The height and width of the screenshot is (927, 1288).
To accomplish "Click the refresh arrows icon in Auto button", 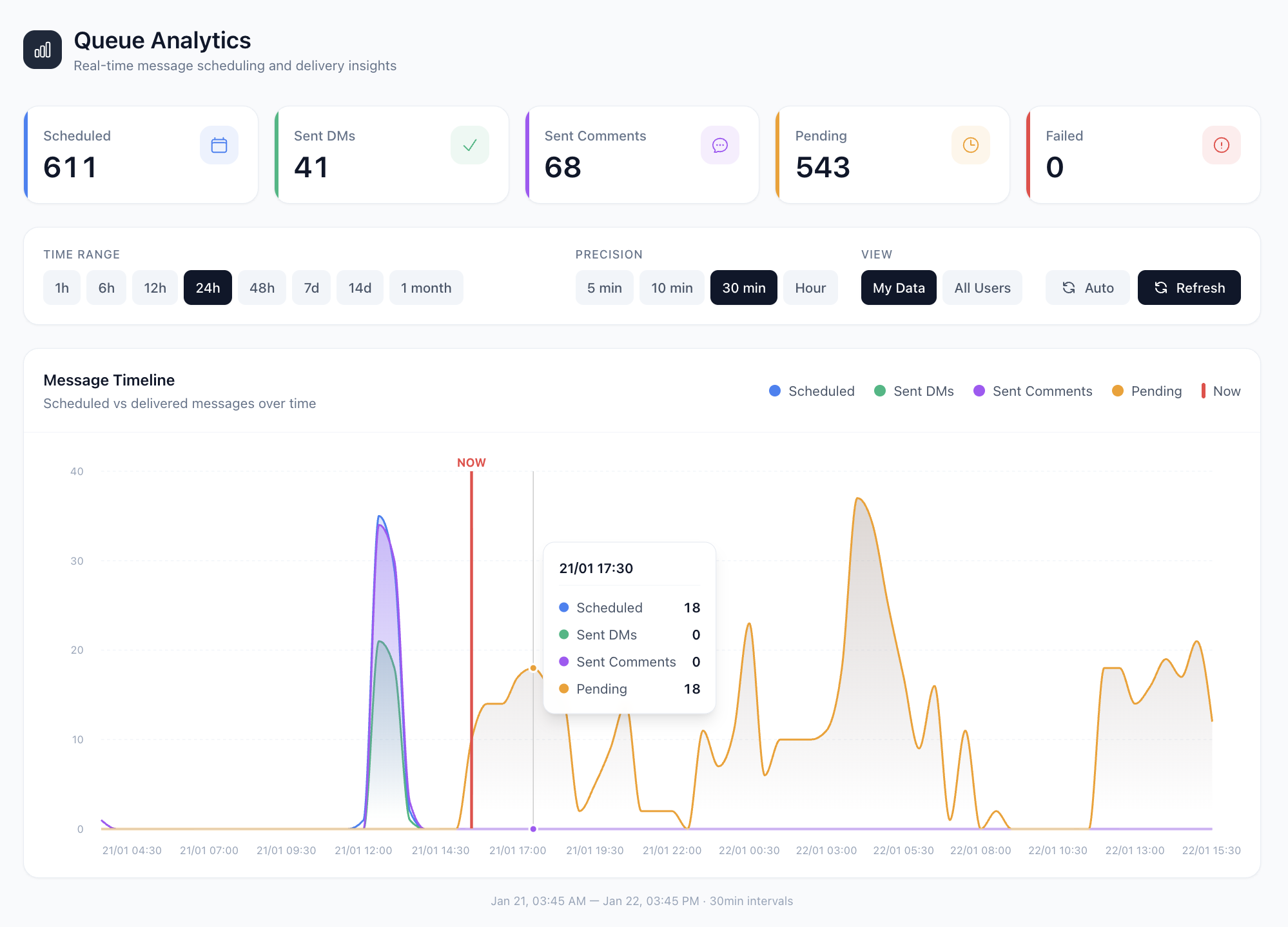I will 1069,288.
